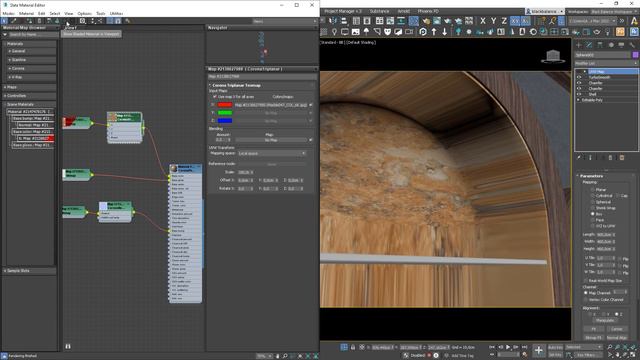Click the Layout Children icon in Material Editor
This screenshot has width=640, height=360.
(x=100, y=20)
